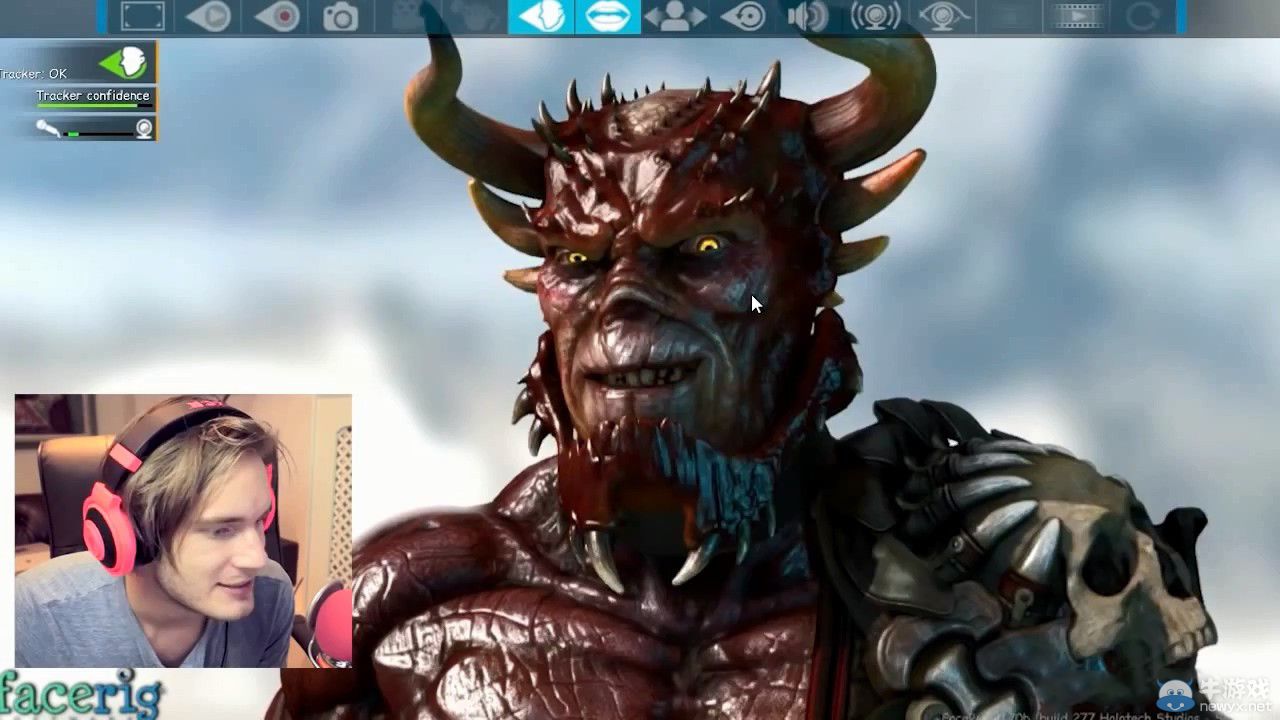Click the eye broadcast icon in toolbar
Screen dimensions: 1280x720
click(x=943, y=16)
